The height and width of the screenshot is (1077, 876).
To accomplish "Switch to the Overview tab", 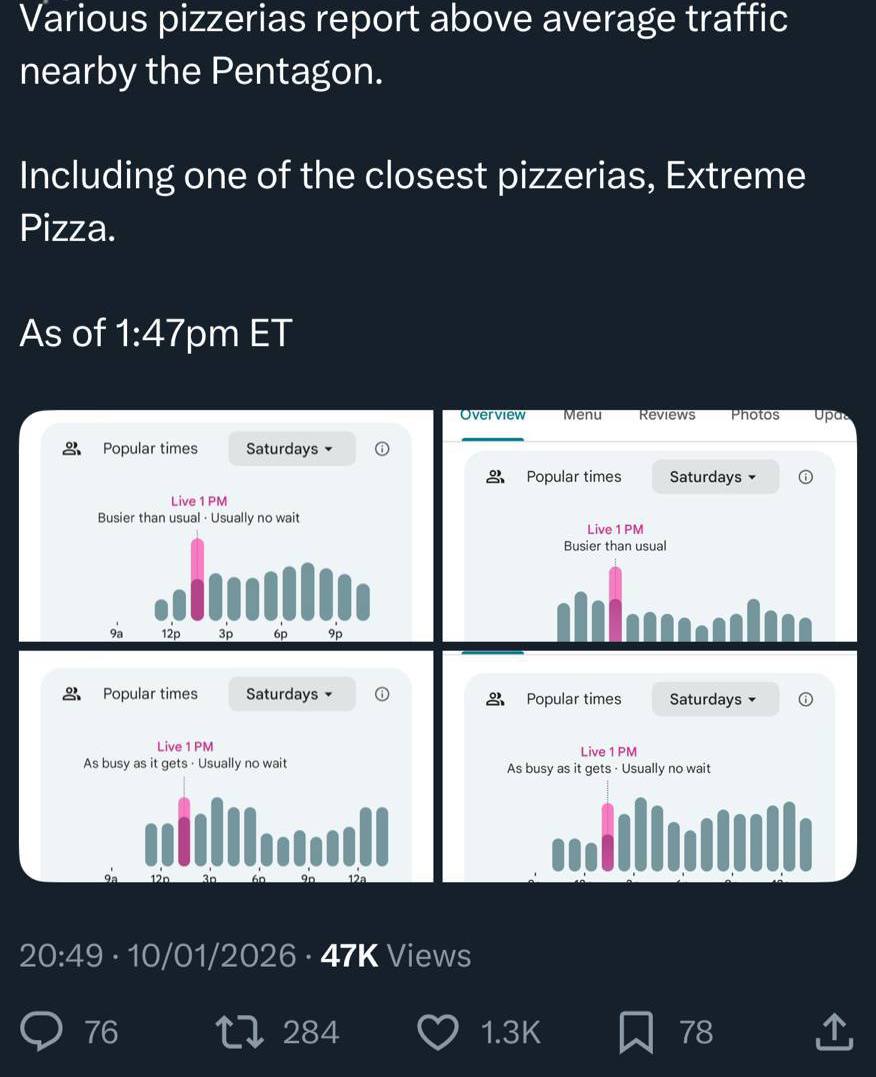I will [x=492, y=415].
